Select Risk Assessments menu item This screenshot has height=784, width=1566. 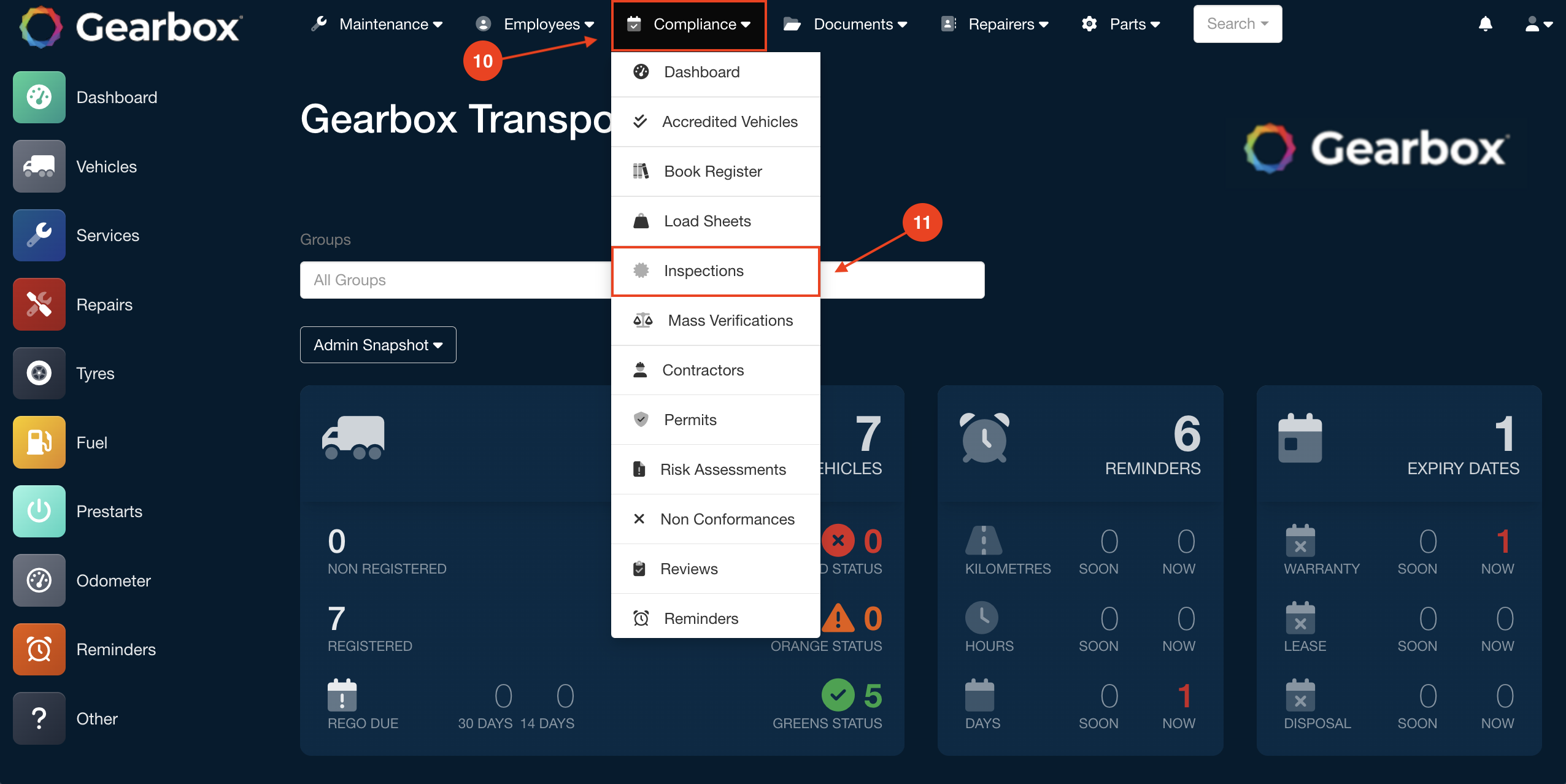coord(715,469)
